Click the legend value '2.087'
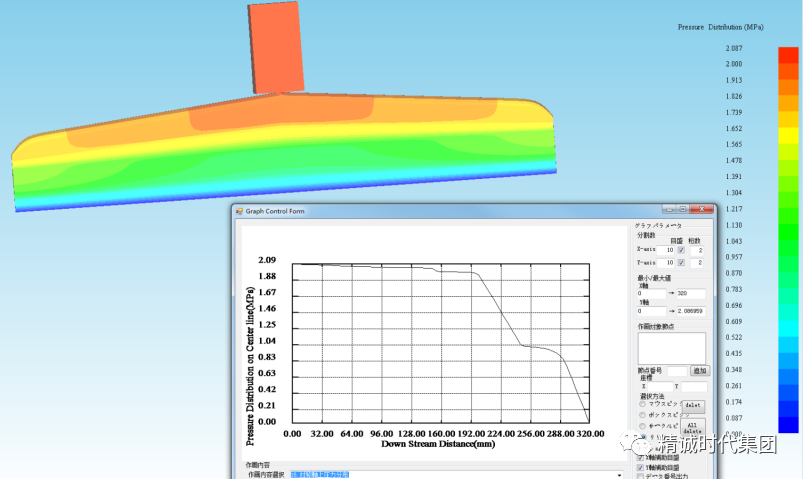Image resolution: width=803 pixels, height=479 pixels. (733, 48)
